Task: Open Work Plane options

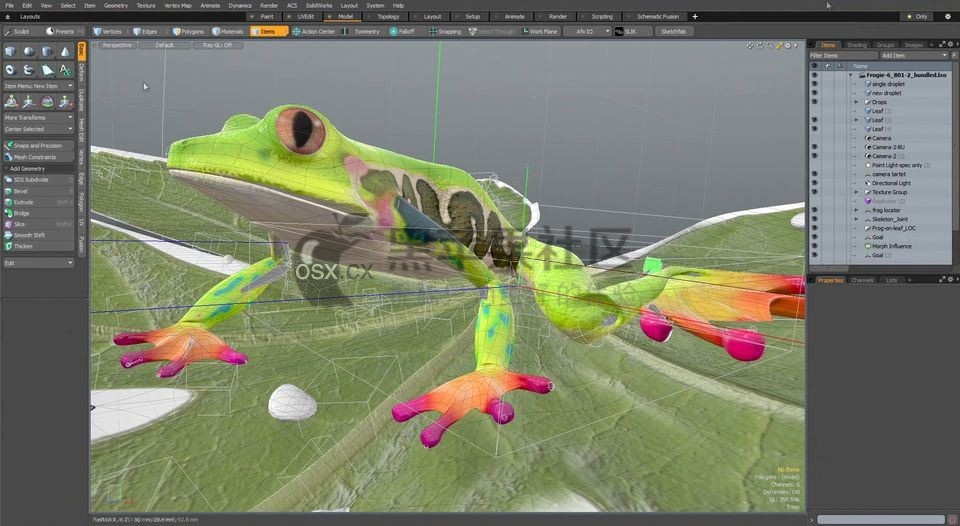Action: point(539,31)
